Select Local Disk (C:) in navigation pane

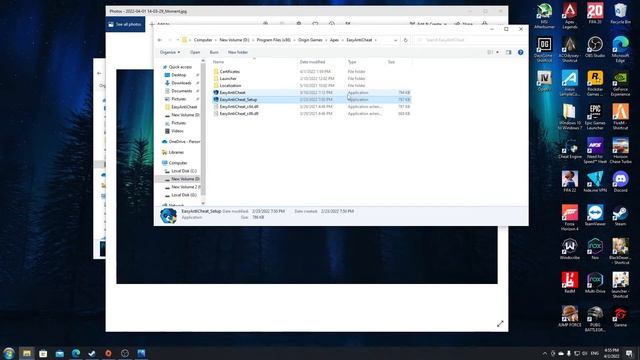tap(184, 171)
